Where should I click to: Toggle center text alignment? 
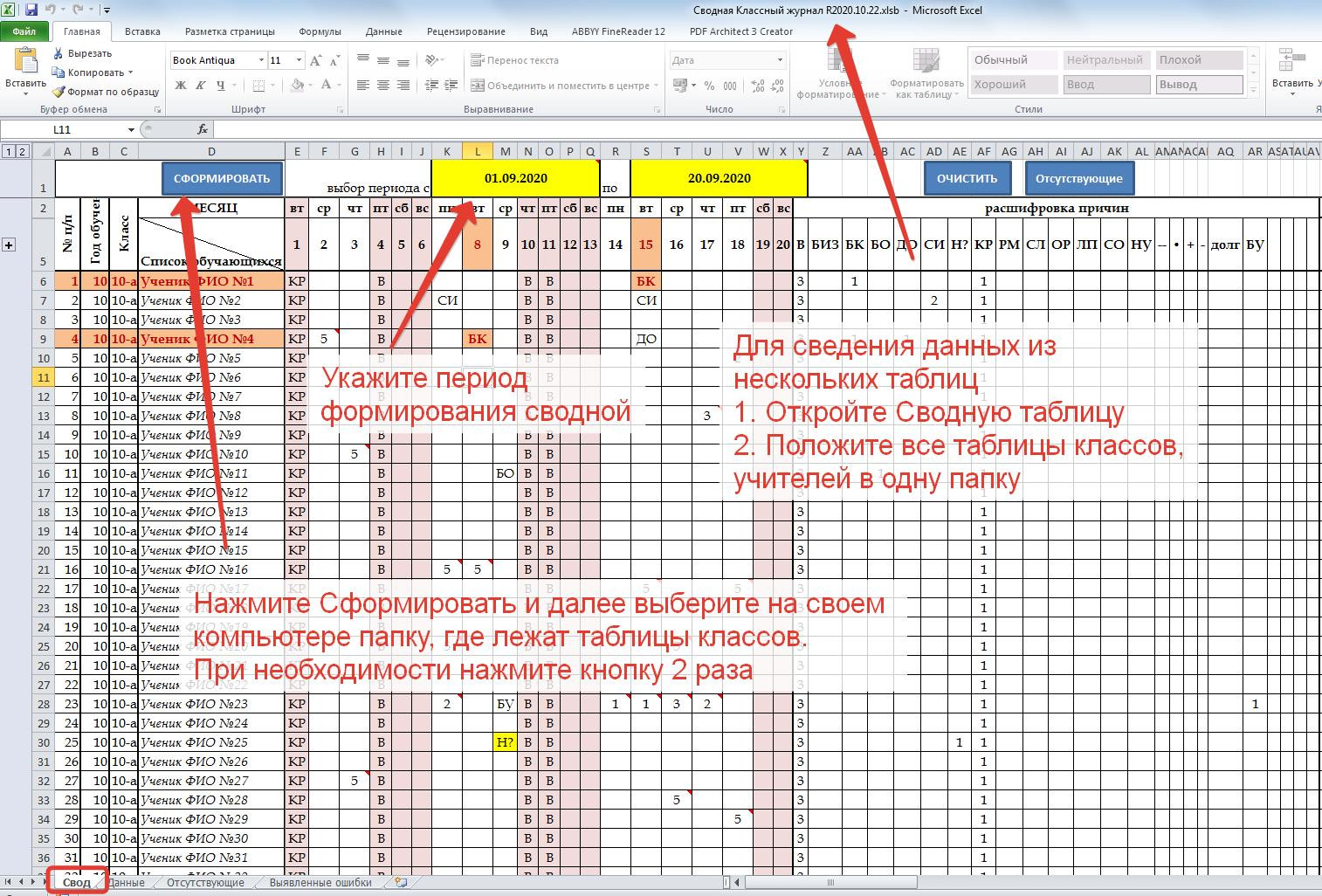coord(384,85)
